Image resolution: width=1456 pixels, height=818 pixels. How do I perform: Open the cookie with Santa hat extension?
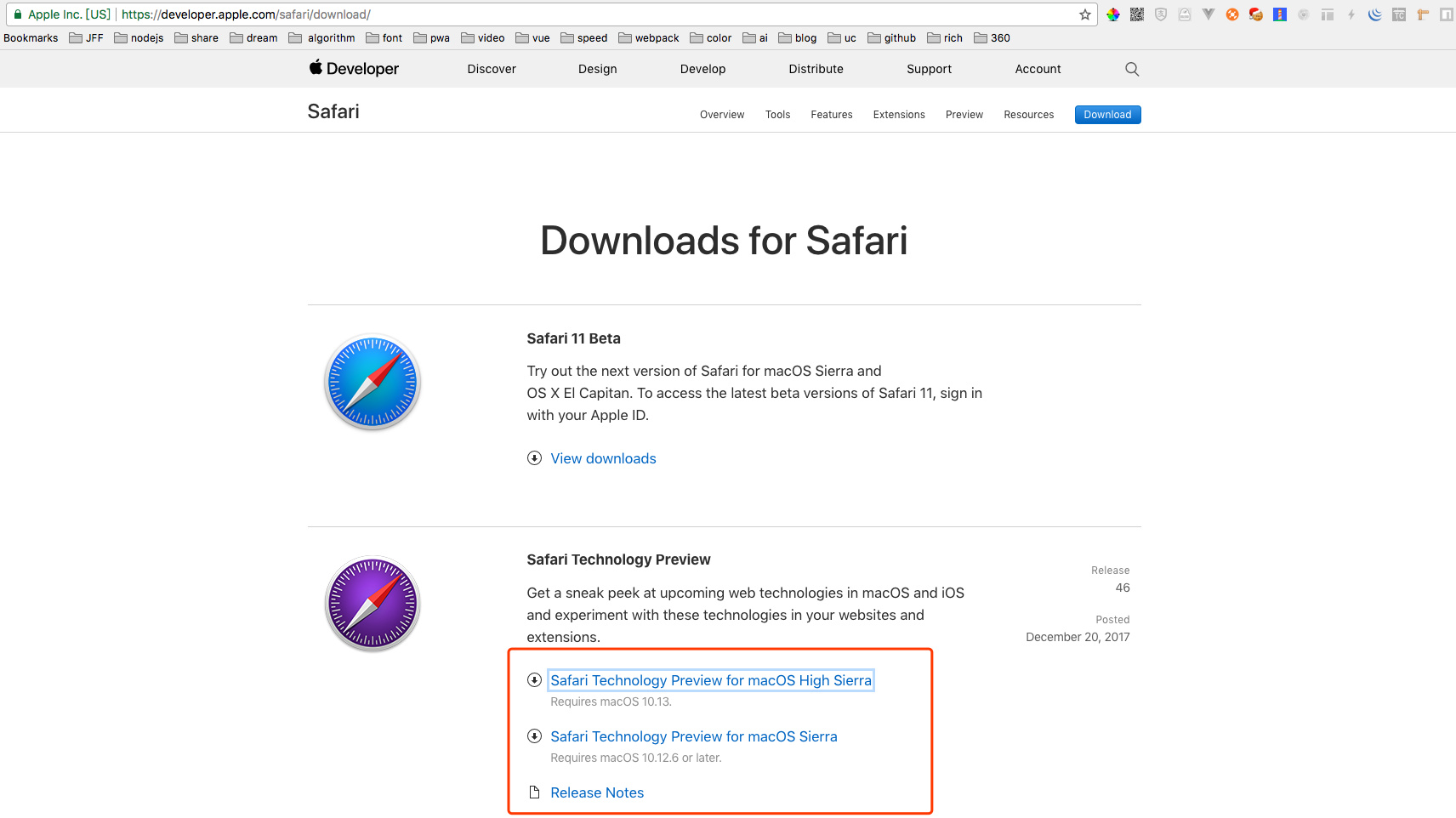pyautogui.click(x=1256, y=14)
